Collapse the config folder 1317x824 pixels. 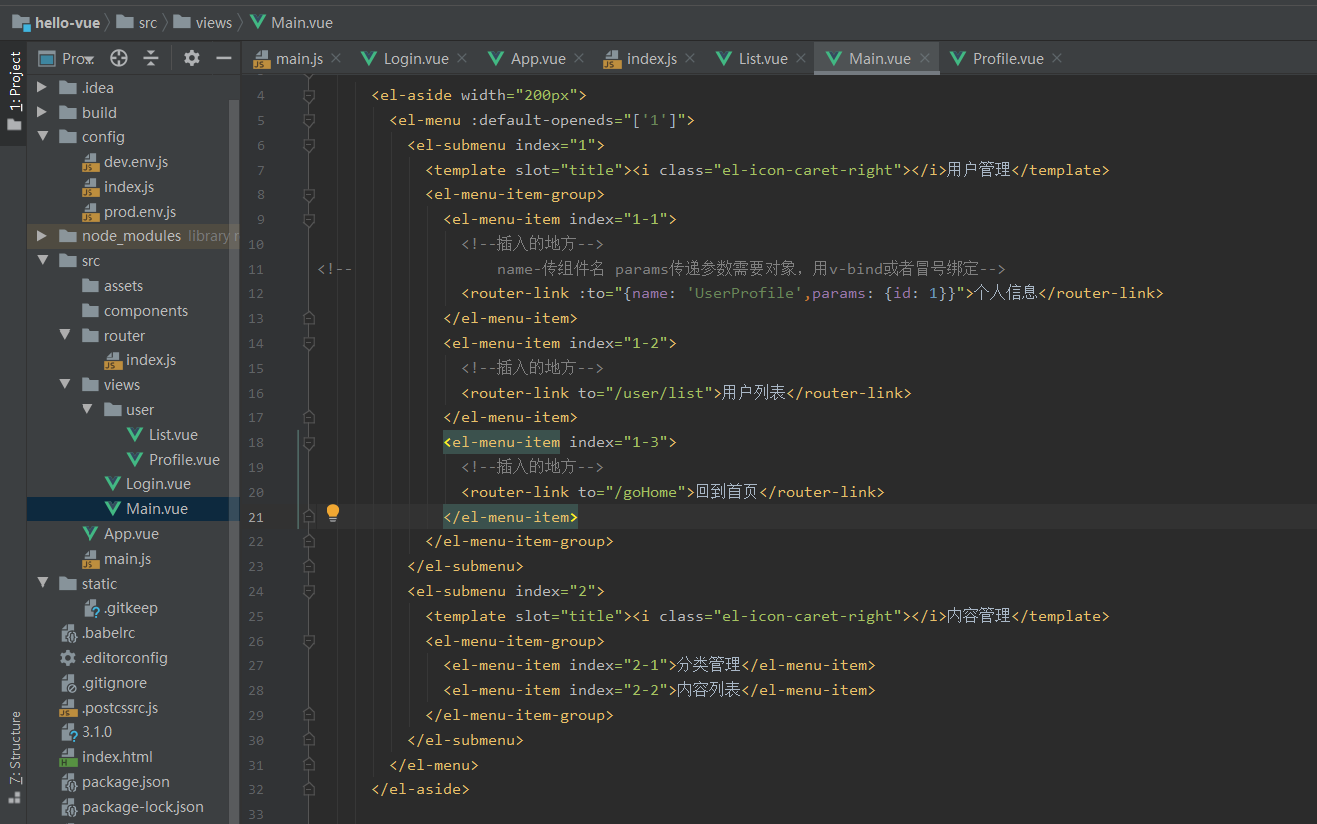[x=42, y=137]
